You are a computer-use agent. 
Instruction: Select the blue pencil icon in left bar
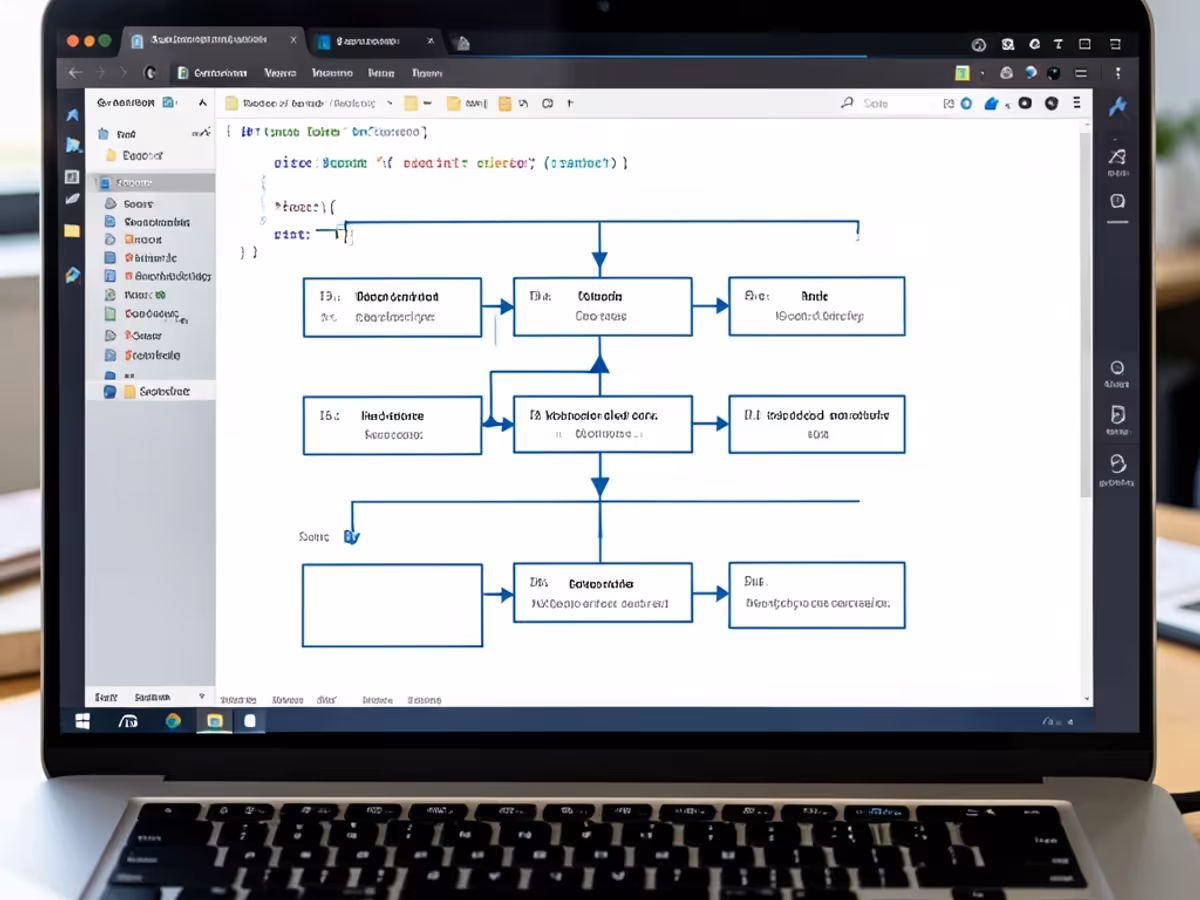(72, 275)
